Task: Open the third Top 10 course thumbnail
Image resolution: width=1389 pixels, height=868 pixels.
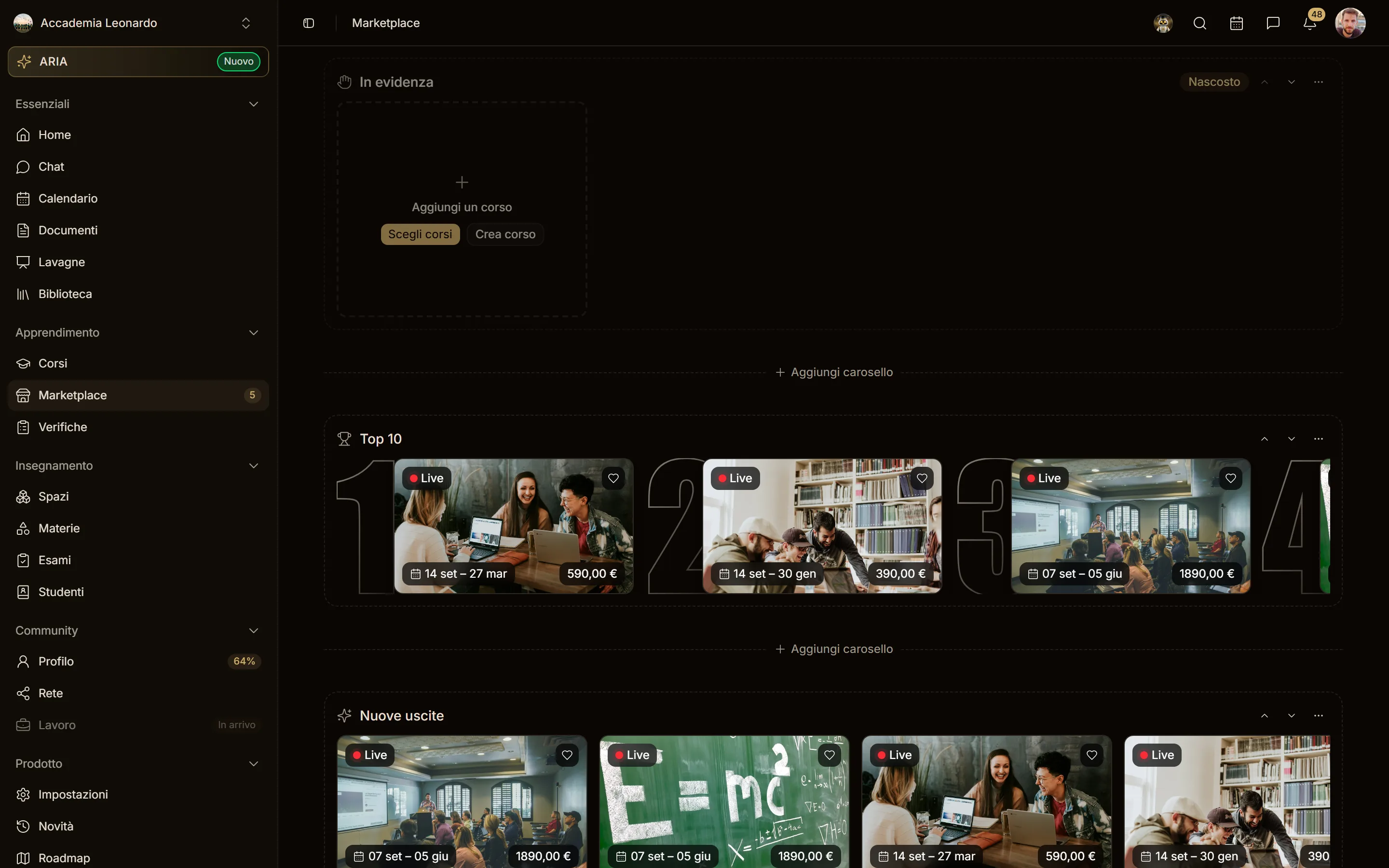Action: click(1130, 526)
